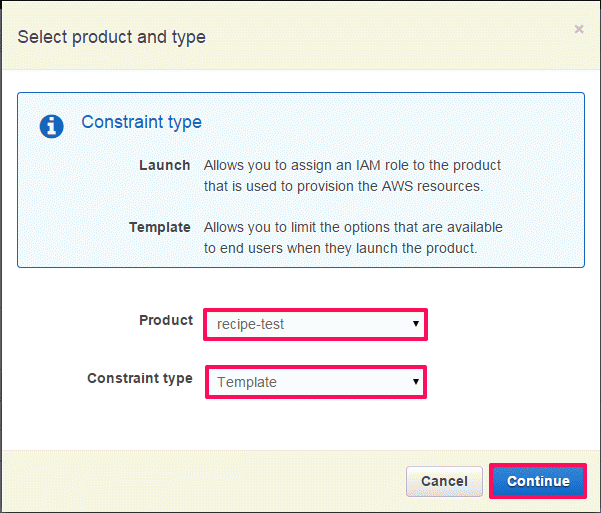Screen dimensions: 601x513
Task: Click the Continue button
Action: (x=538, y=481)
